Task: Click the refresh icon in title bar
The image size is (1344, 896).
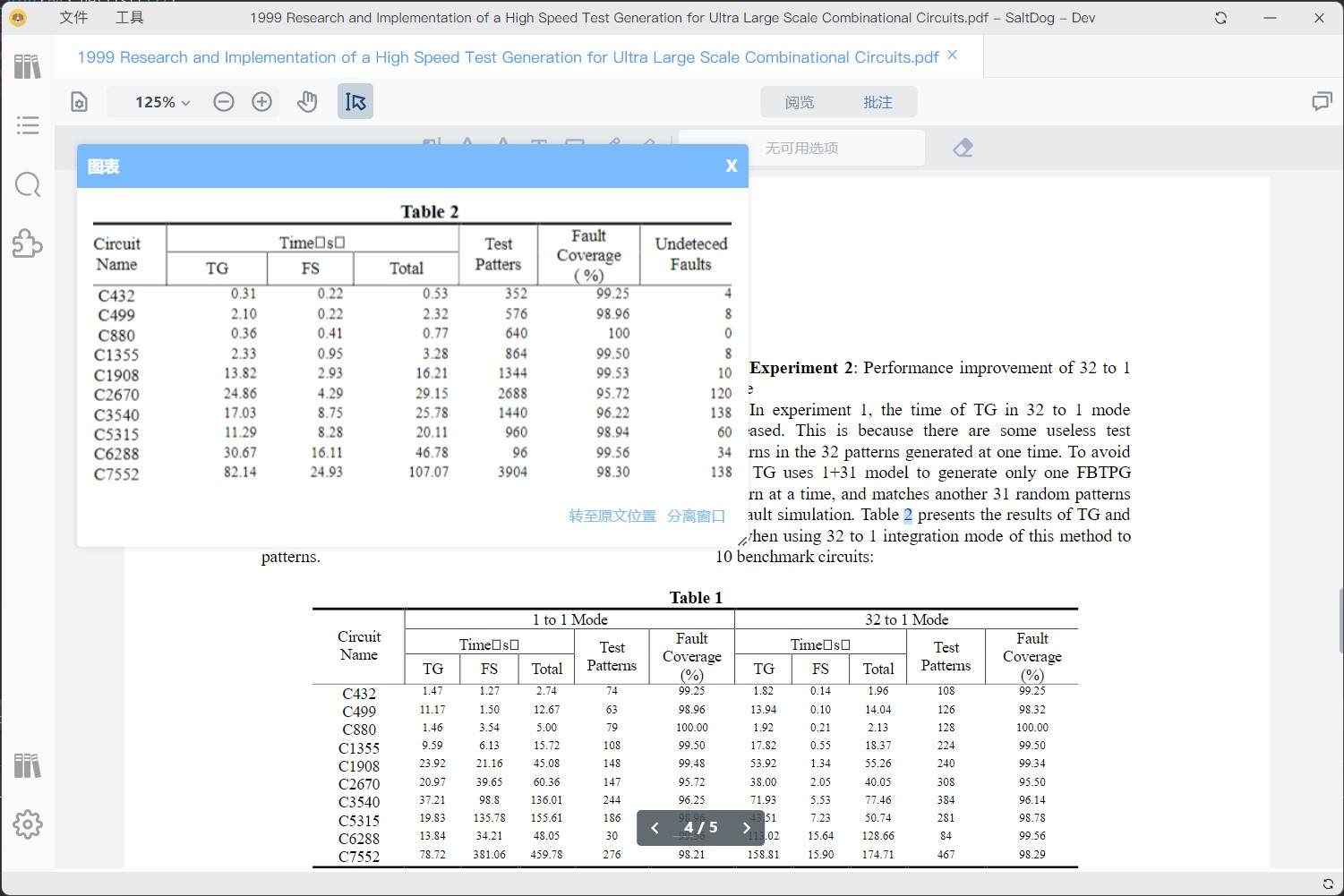Action: point(1220,18)
